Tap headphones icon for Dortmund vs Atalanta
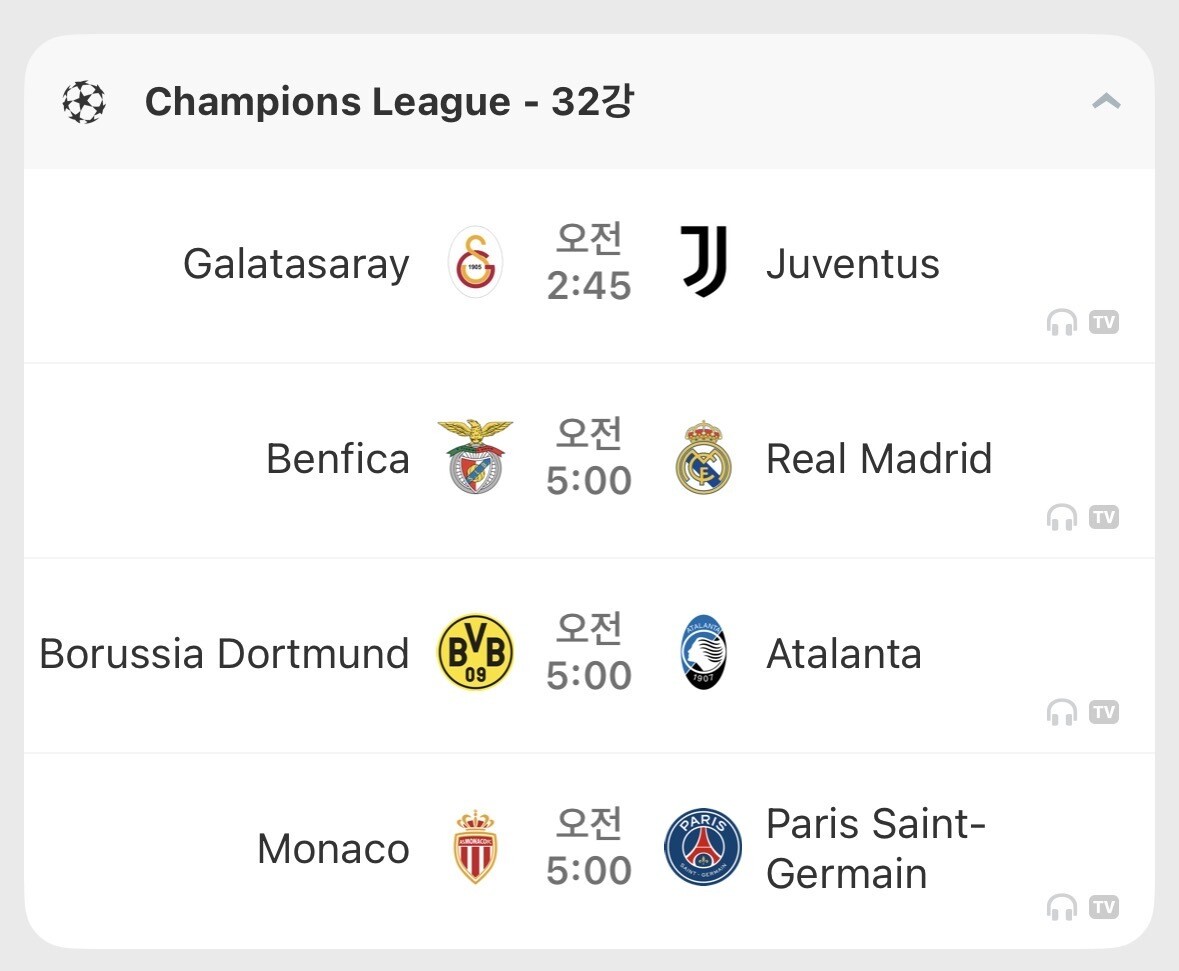1179x971 pixels. coord(1062,712)
